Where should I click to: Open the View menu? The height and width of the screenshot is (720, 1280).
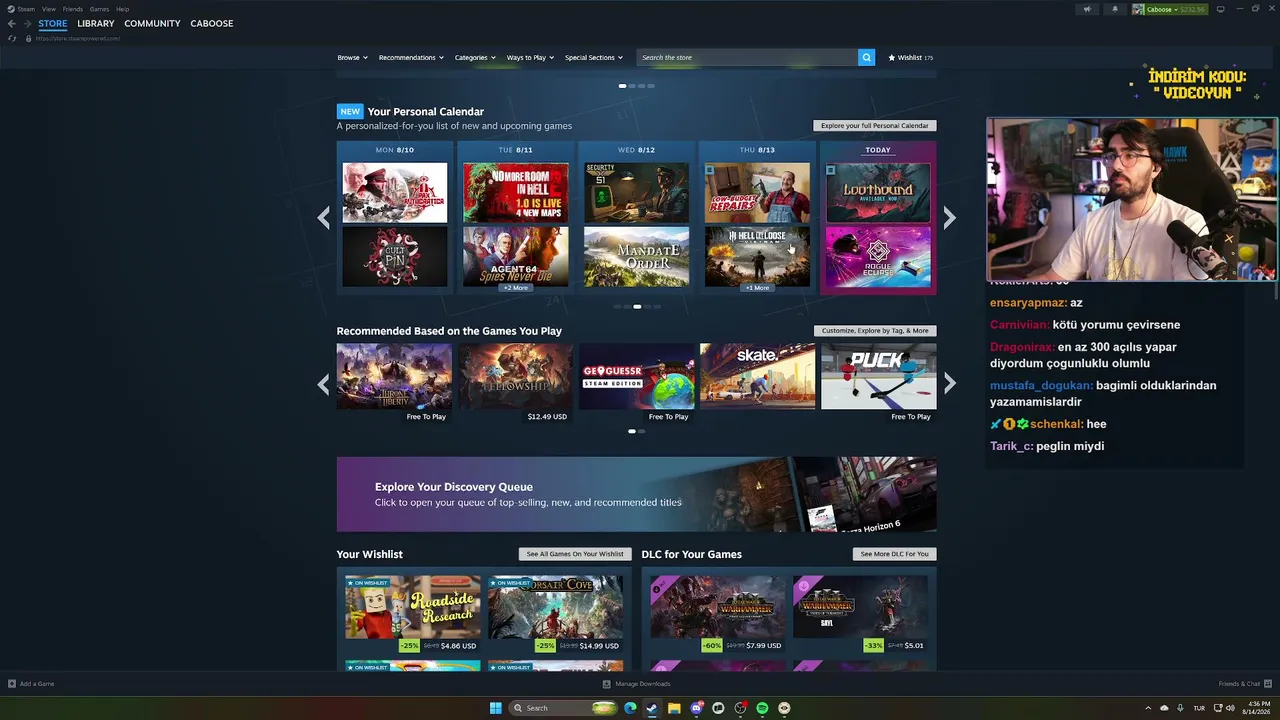point(48,9)
